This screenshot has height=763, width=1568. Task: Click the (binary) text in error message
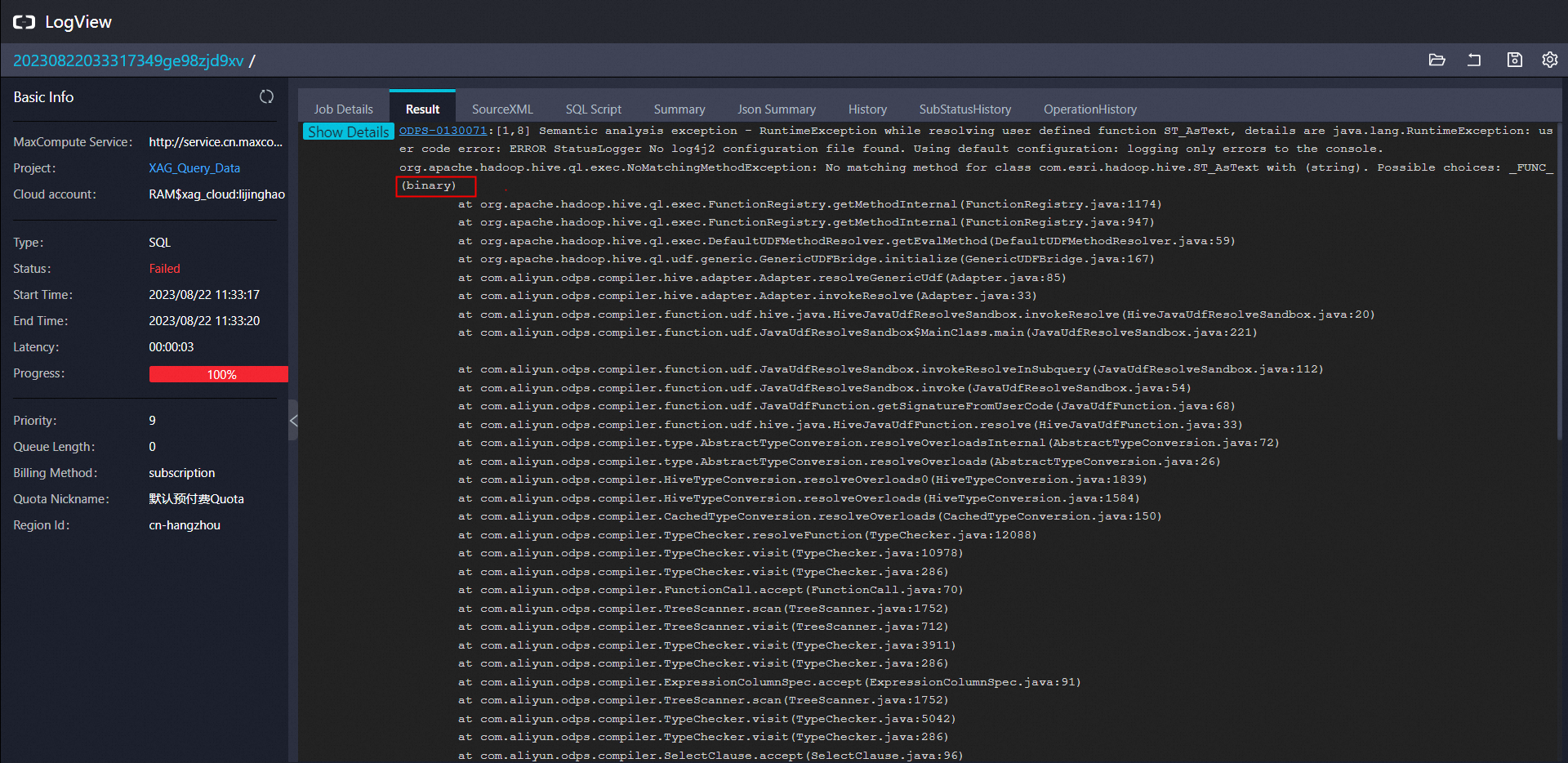click(429, 185)
